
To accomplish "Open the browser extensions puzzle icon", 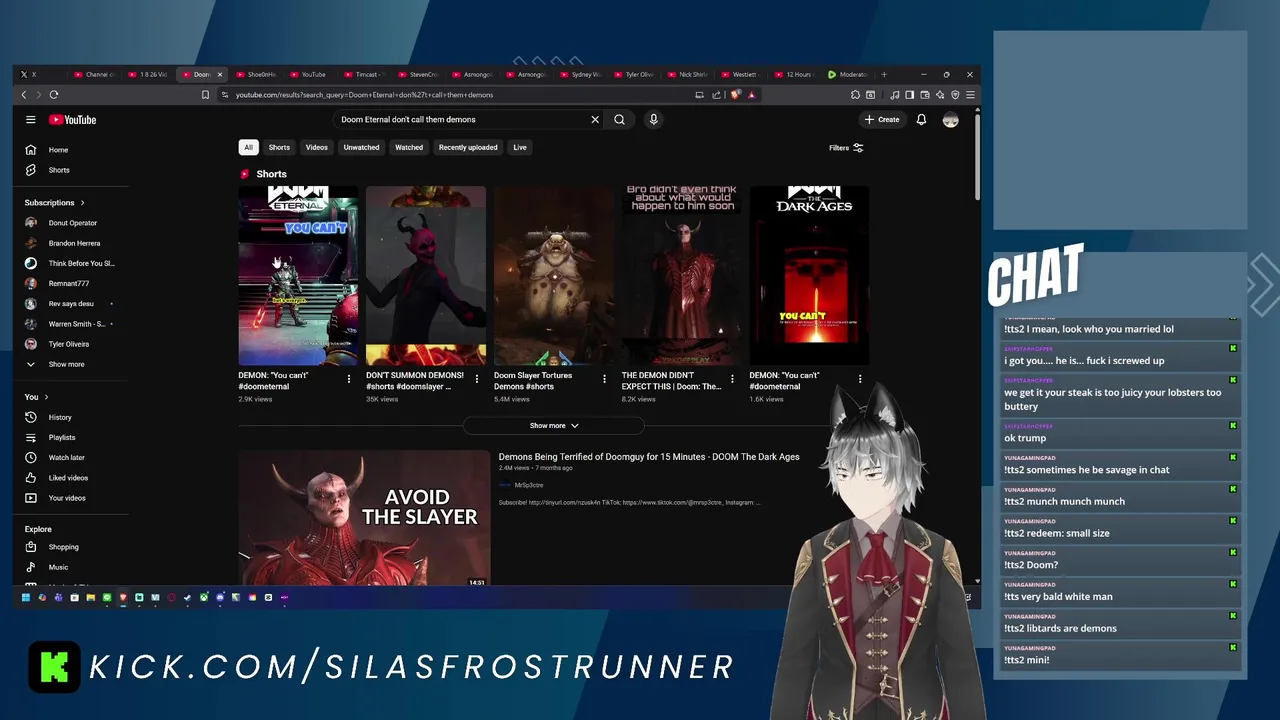I will (x=855, y=95).
